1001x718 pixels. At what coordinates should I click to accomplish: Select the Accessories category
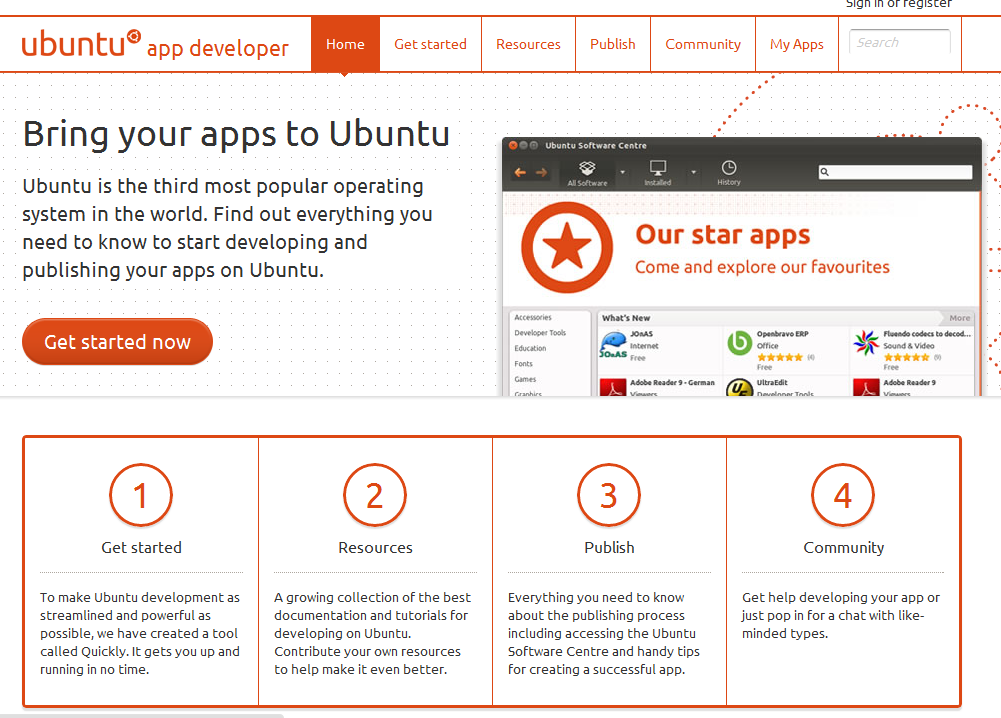tap(533, 317)
